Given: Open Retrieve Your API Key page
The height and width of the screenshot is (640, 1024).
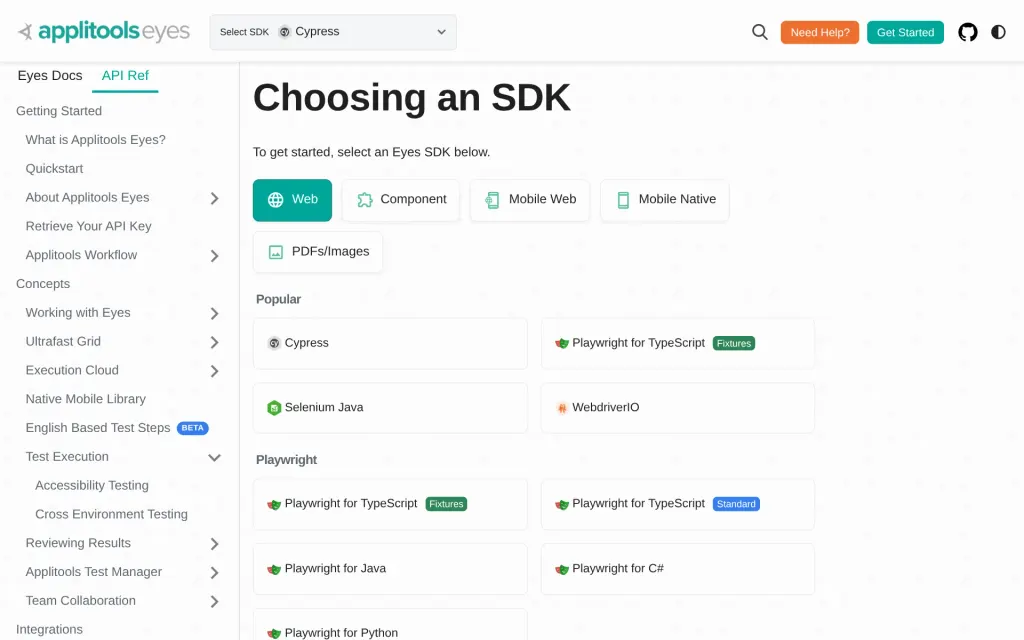Looking at the screenshot, I should 88,226.
